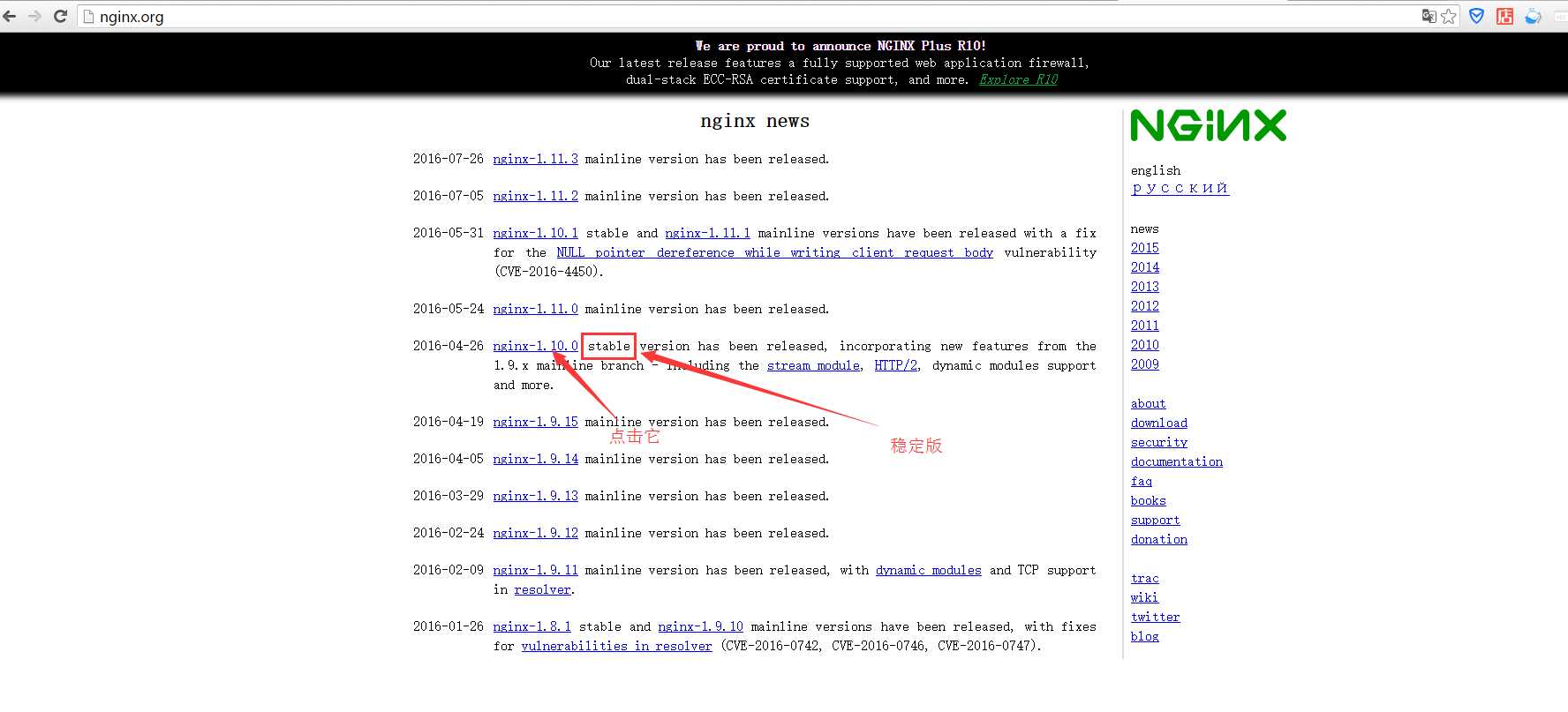The width and height of the screenshot is (1568, 712).
Task: Open nginx-1.8.1 stable link
Action: pos(531,626)
